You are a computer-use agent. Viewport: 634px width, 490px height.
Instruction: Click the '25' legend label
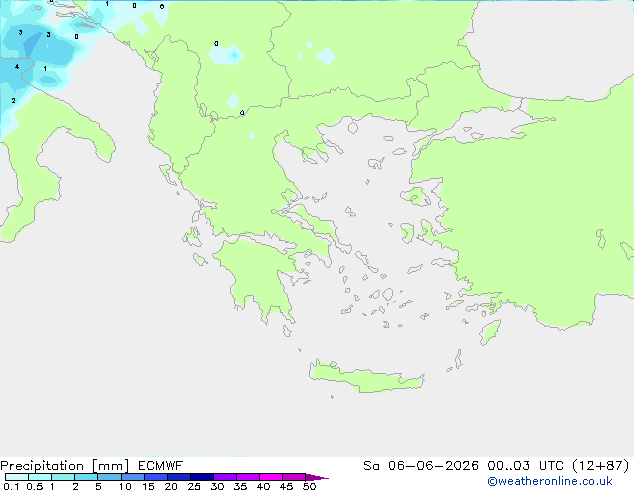point(194,486)
